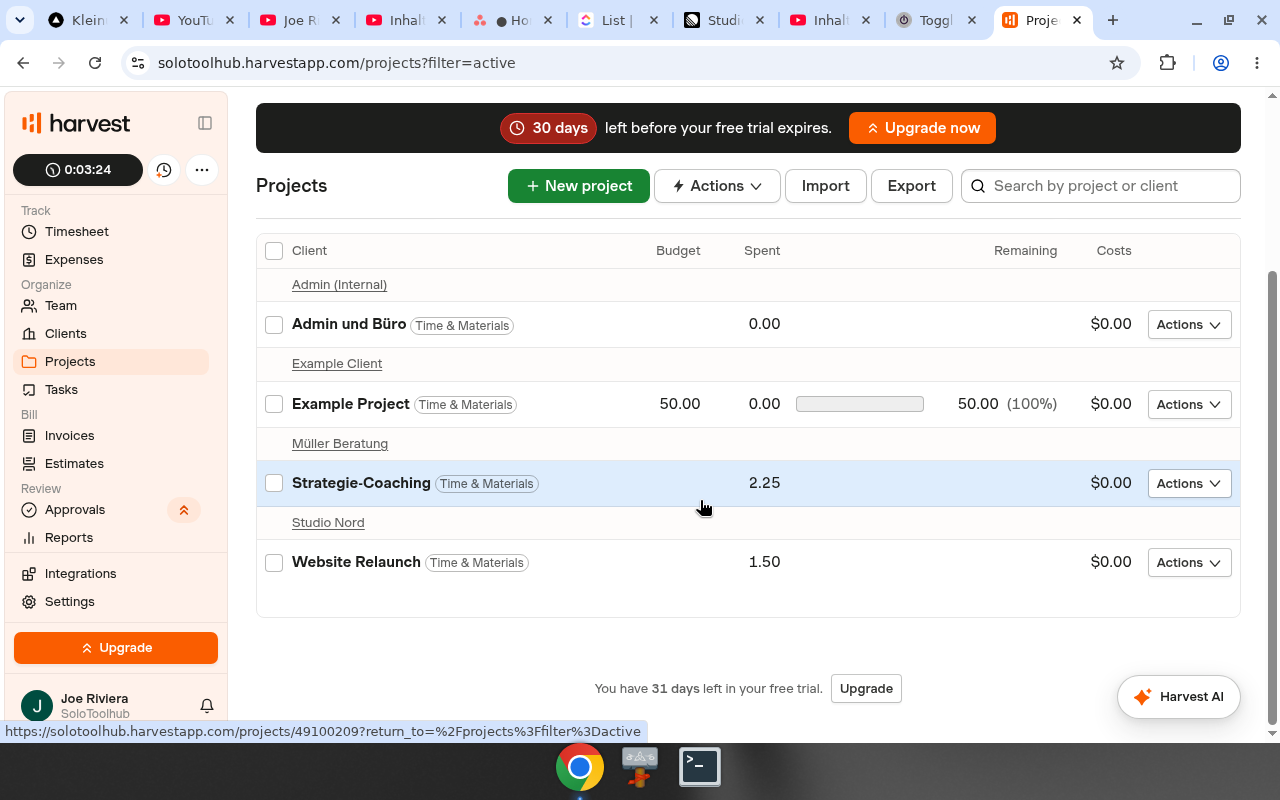
Task: Click the Settings gear icon
Action: pos(29,602)
